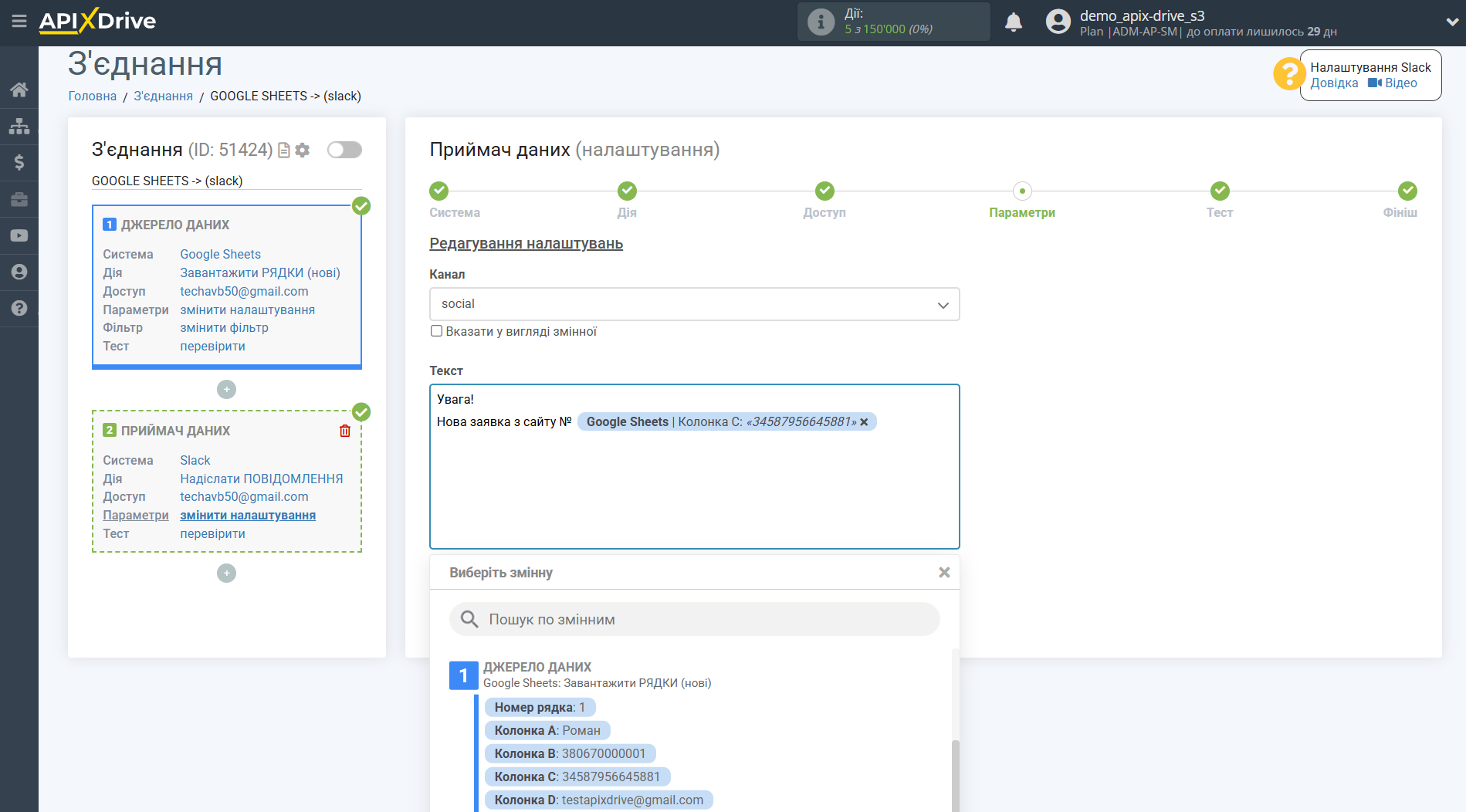Open the home sidebar icon
This screenshot has height=812, width=1466.
(19, 90)
